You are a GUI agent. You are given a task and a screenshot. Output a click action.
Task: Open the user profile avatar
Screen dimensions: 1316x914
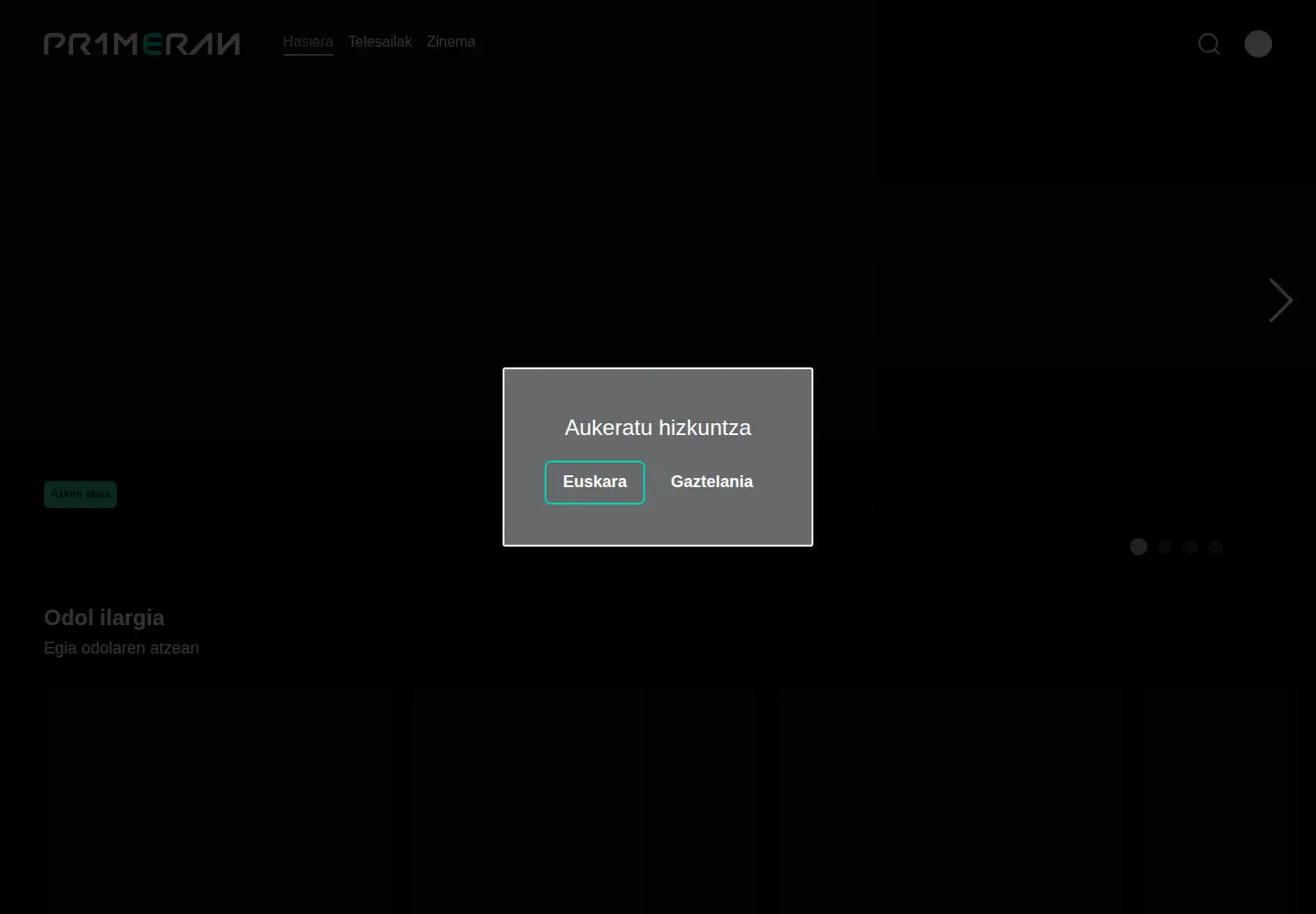tap(1258, 44)
